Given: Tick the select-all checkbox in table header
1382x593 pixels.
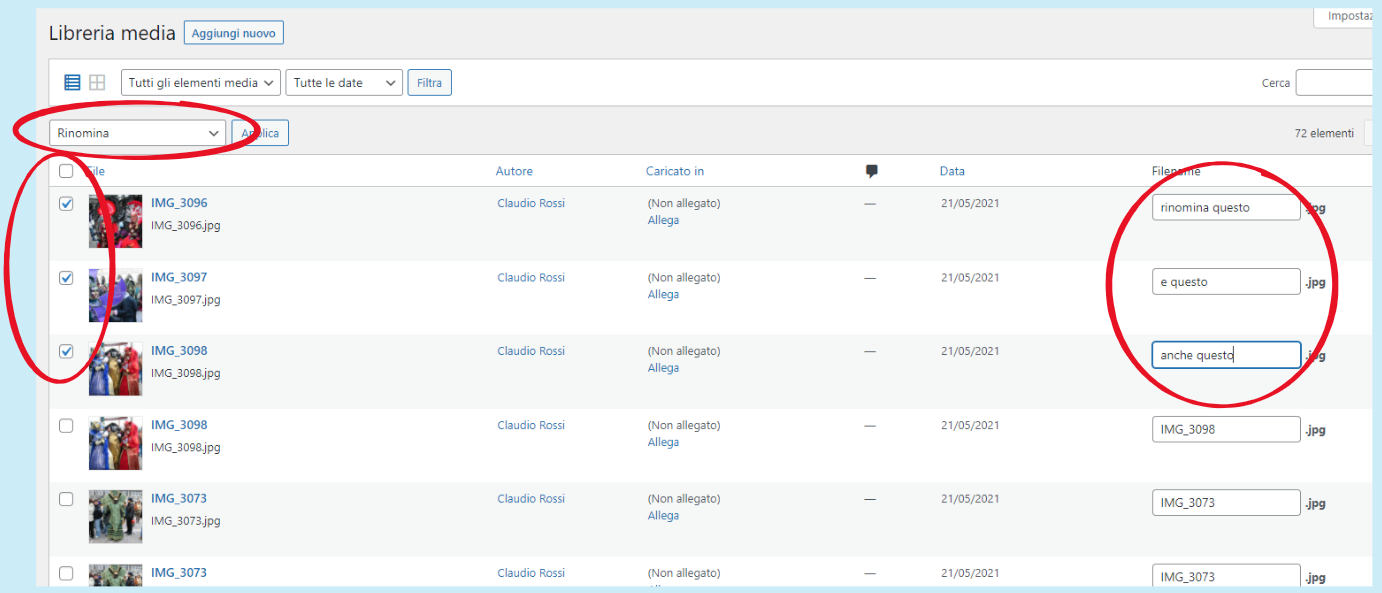Looking at the screenshot, I should pos(66,171).
